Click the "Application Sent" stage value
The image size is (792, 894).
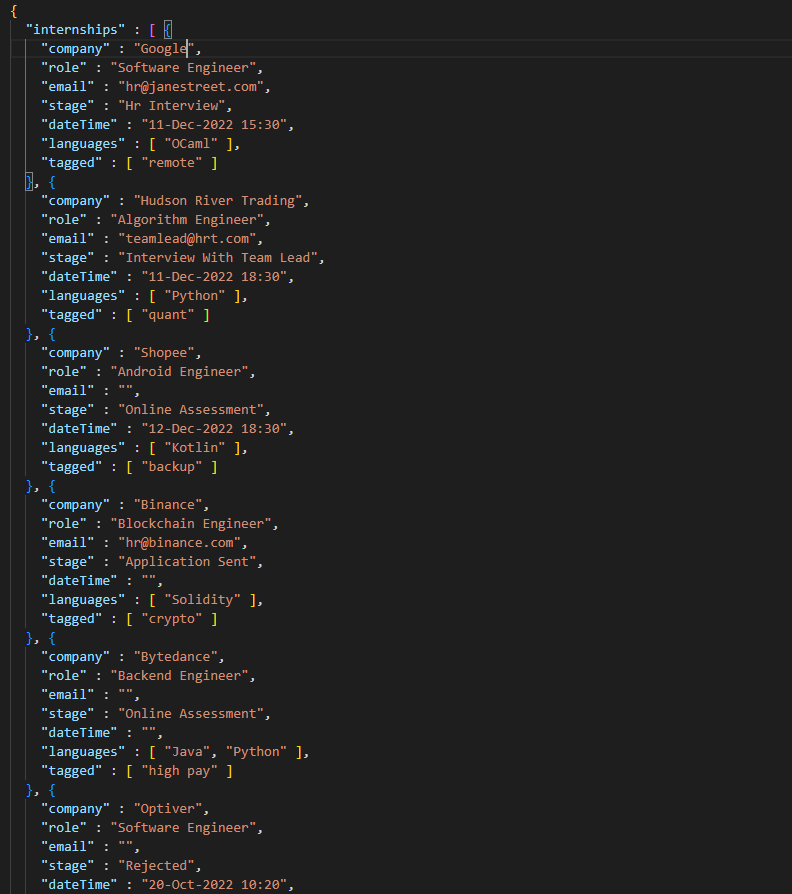click(x=187, y=562)
